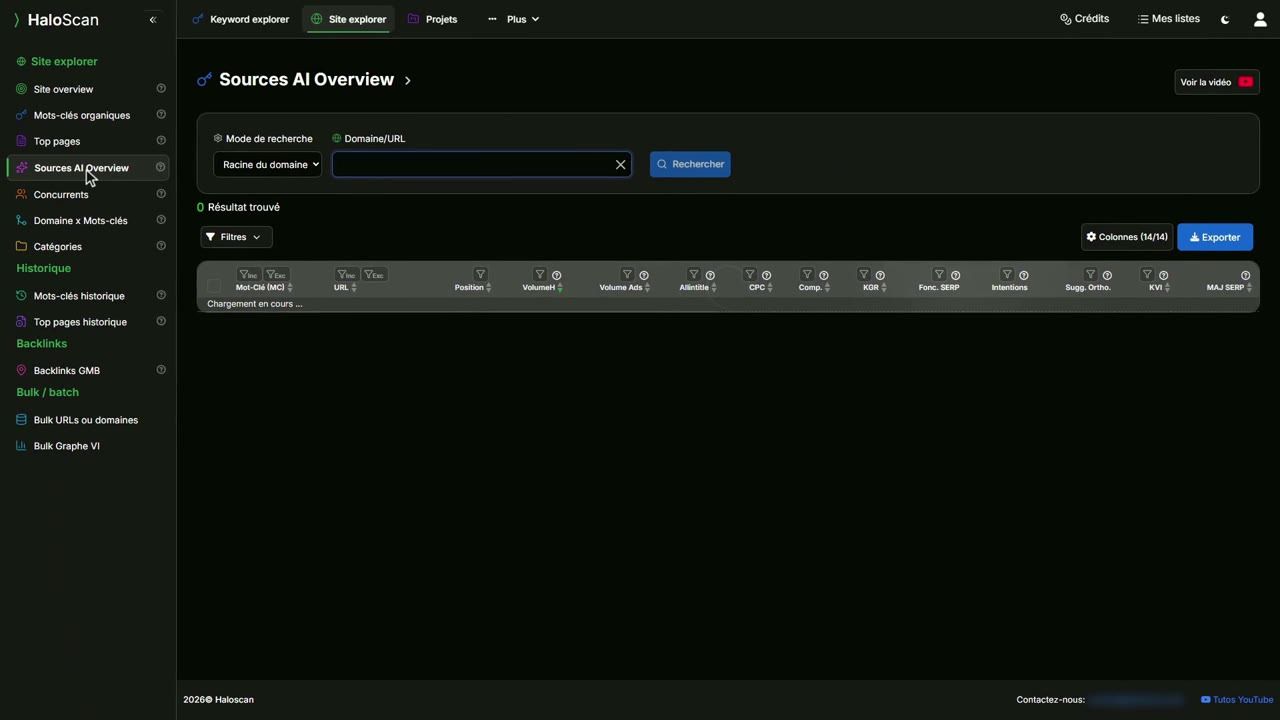Open the help icon next to Backlinks GMB
Image resolution: width=1280 pixels, height=720 pixels.
pos(161,369)
